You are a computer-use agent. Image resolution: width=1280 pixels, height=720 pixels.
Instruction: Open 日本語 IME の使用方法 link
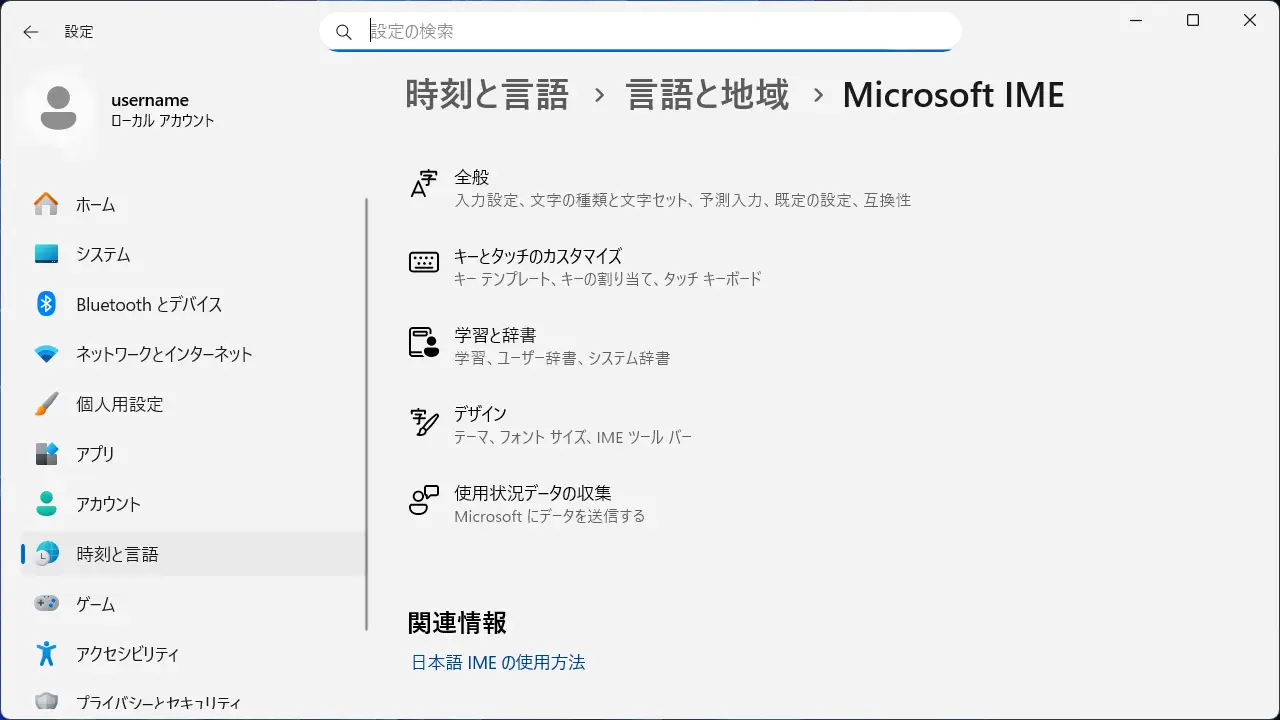(498, 662)
